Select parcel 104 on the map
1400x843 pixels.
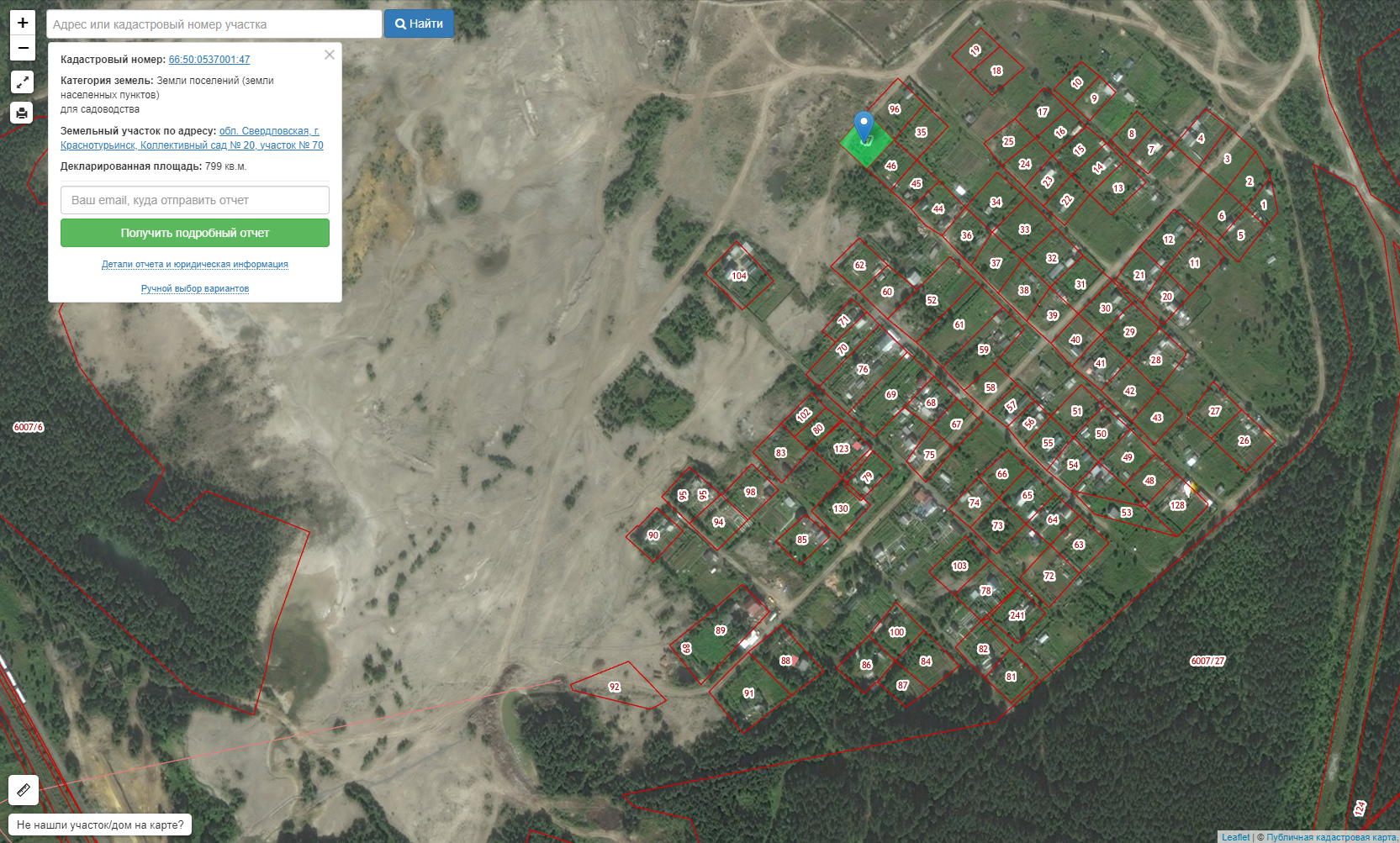(739, 276)
